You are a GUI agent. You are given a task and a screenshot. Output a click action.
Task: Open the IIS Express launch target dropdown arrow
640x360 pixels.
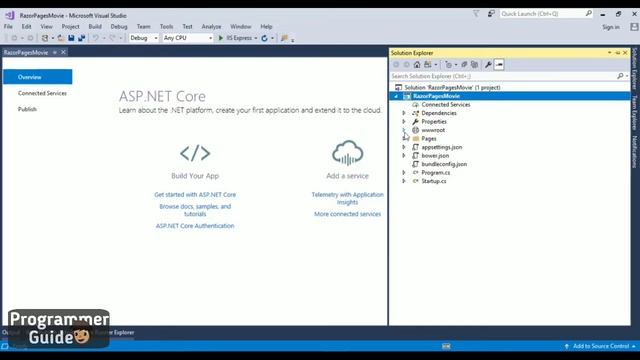[256, 38]
